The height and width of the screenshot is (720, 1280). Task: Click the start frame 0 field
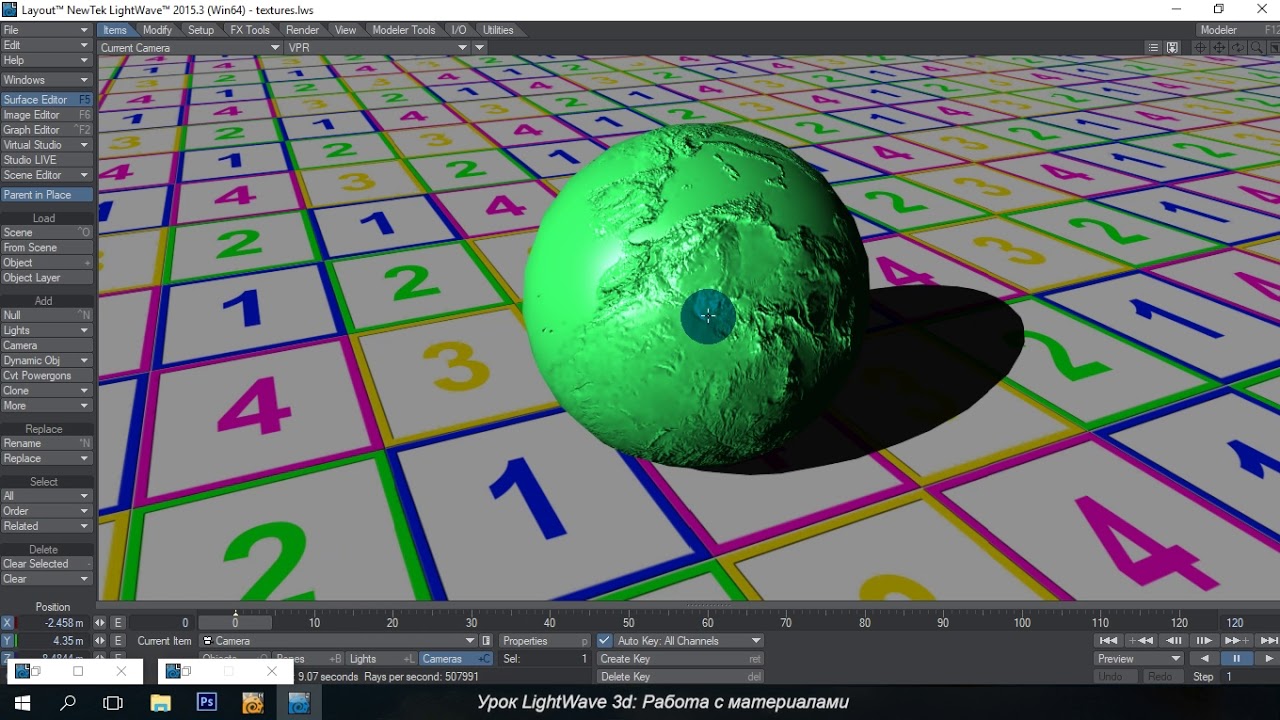[162, 623]
